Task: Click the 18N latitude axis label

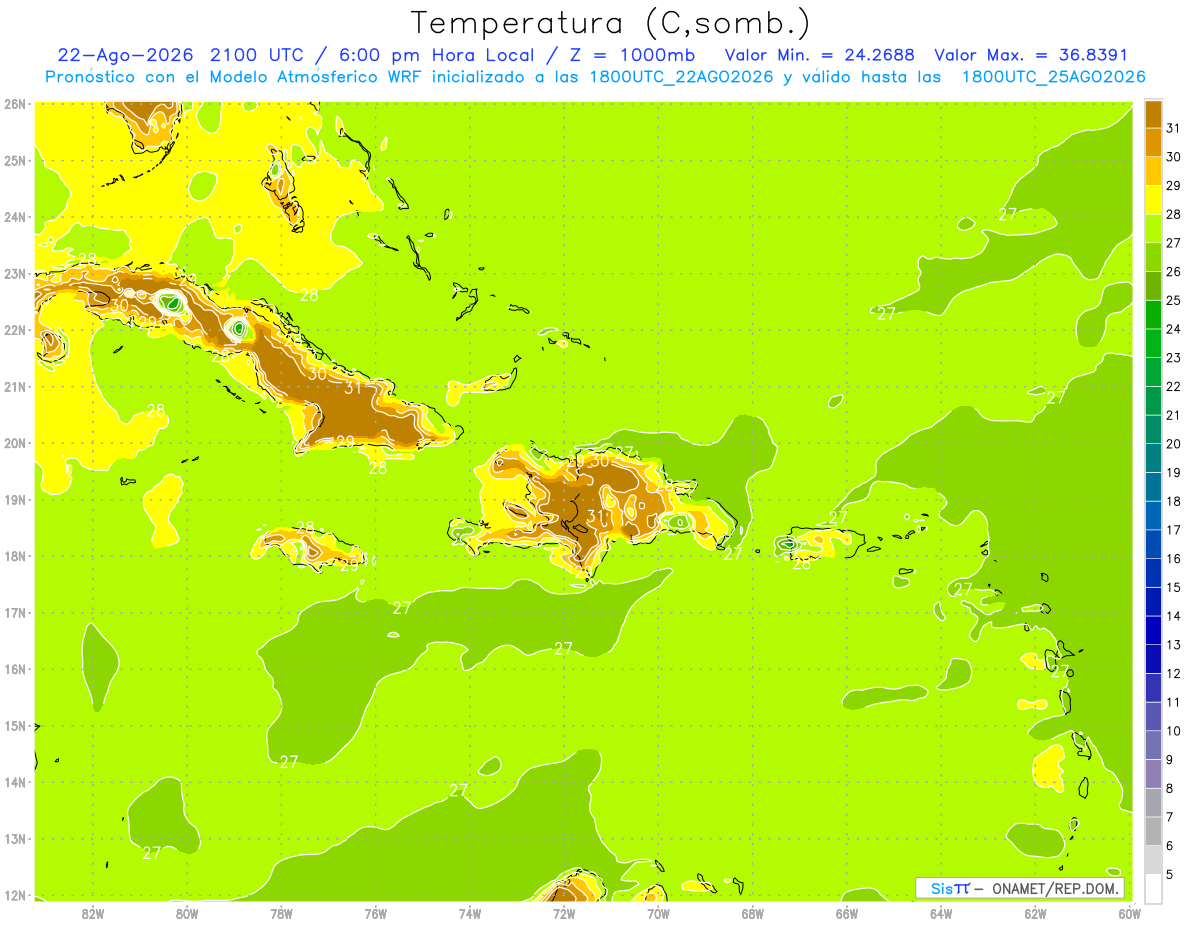Action: [x=15, y=556]
